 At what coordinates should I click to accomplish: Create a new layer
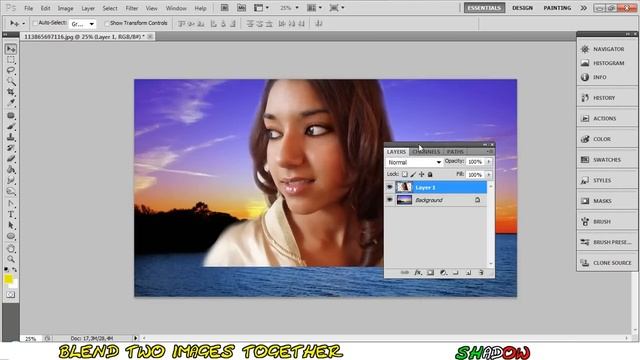point(469,272)
